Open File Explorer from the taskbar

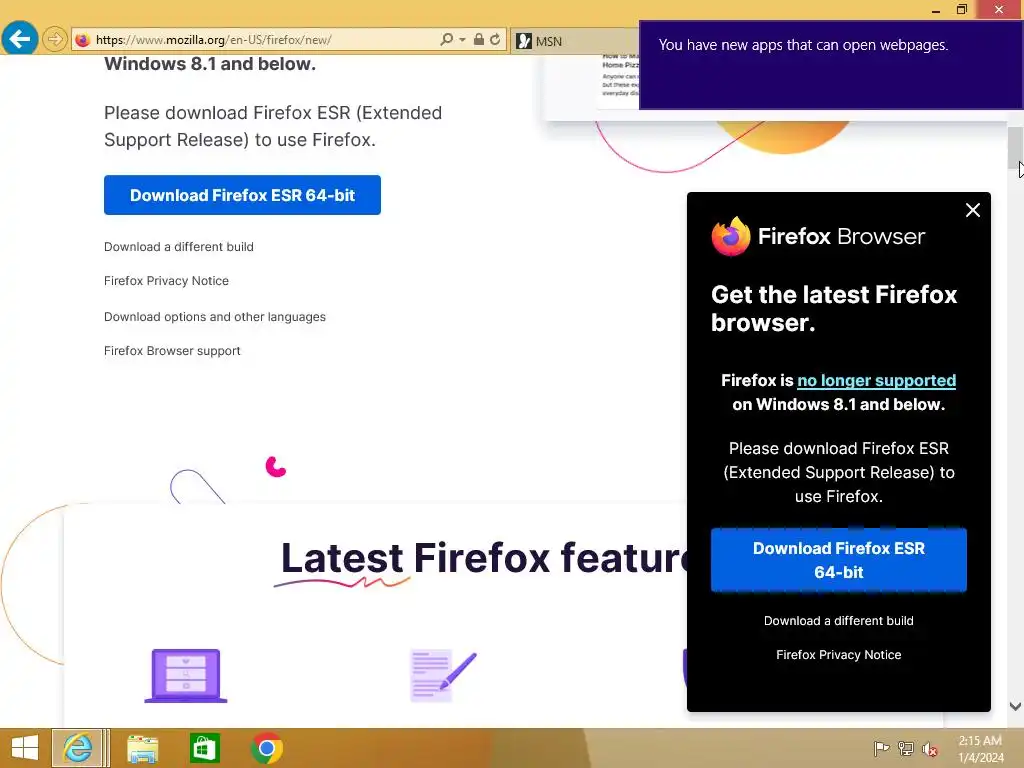pyautogui.click(x=142, y=749)
